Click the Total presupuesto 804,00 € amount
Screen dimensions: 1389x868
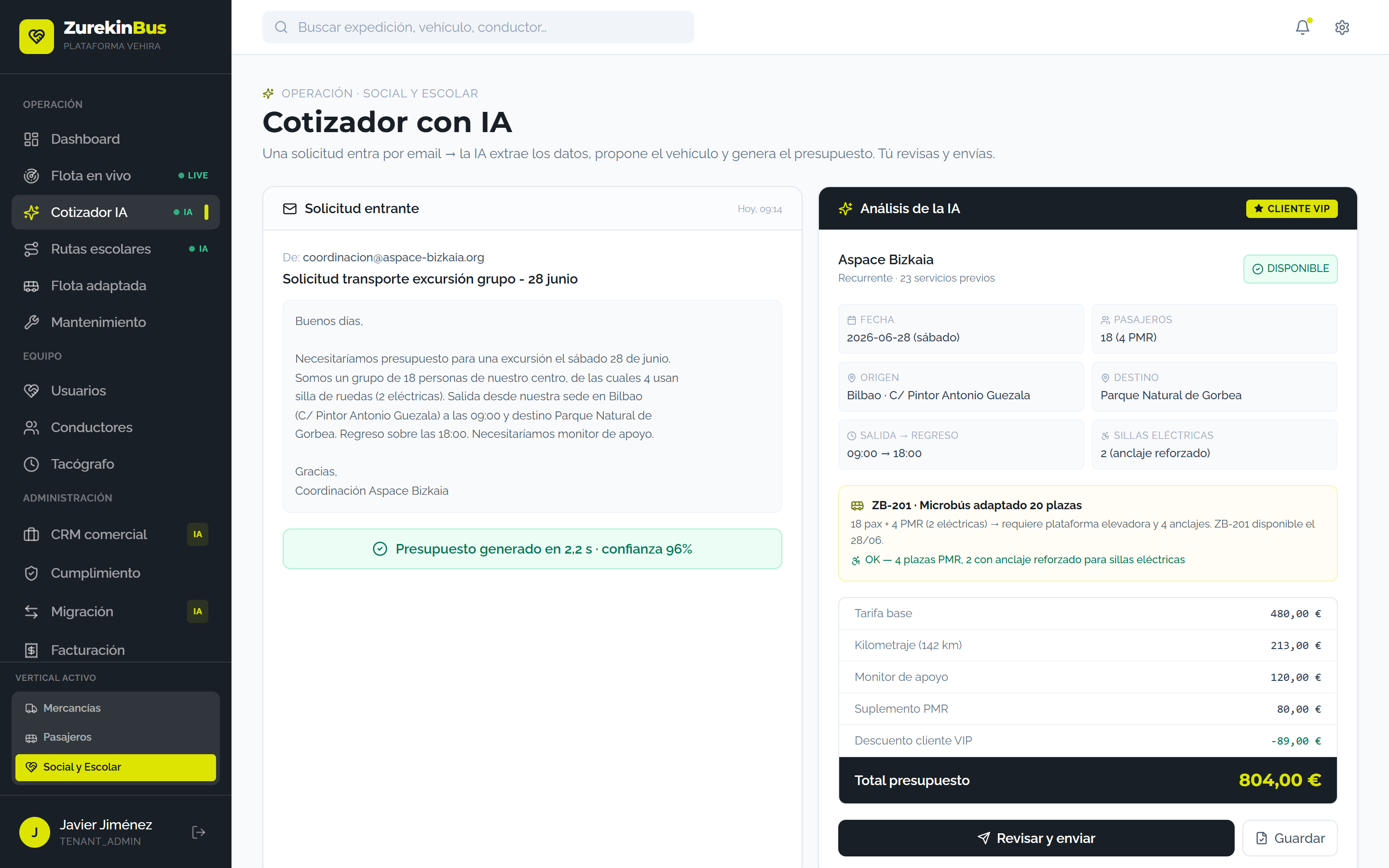[1280, 780]
